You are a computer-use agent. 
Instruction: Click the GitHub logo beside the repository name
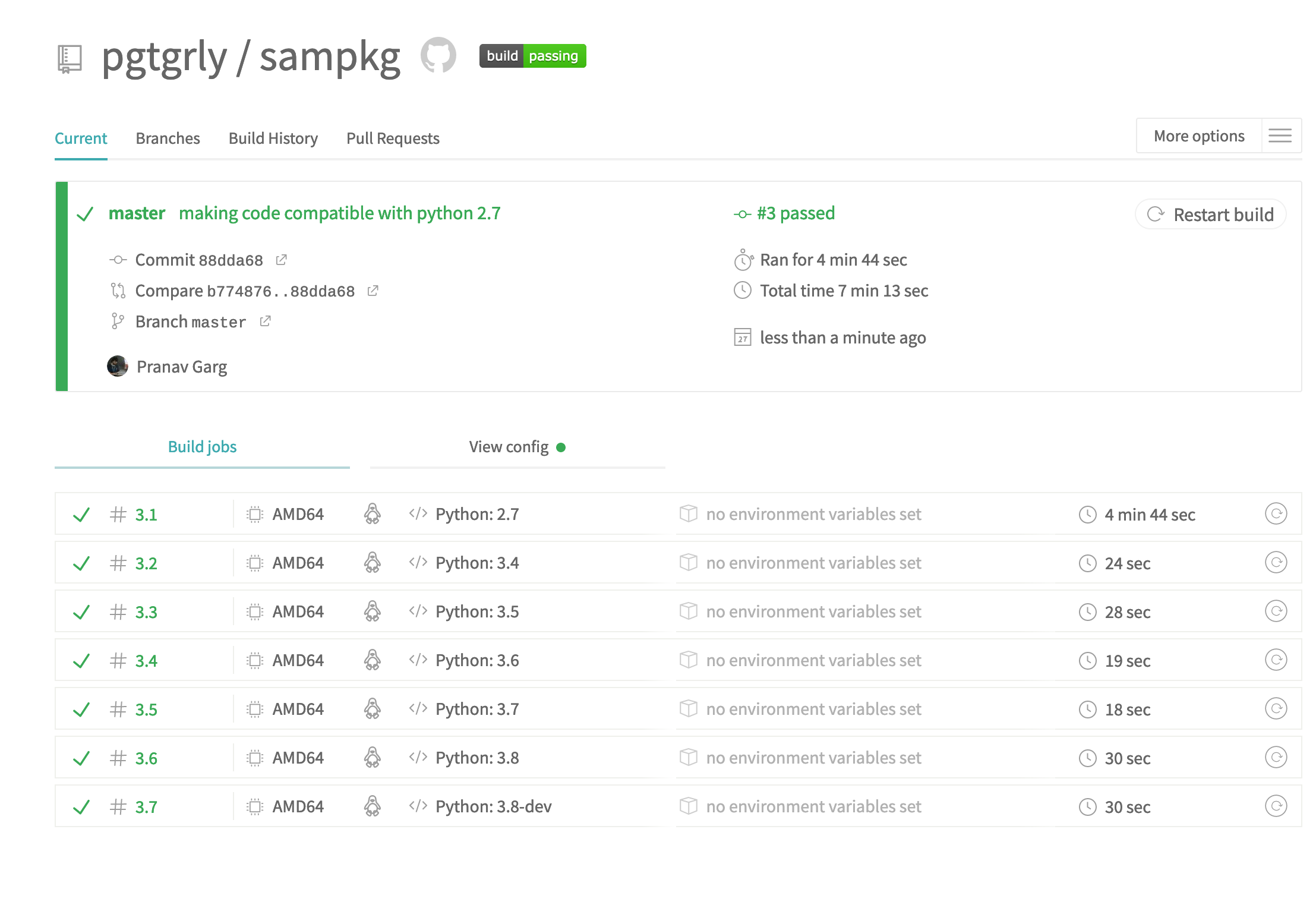tap(438, 56)
